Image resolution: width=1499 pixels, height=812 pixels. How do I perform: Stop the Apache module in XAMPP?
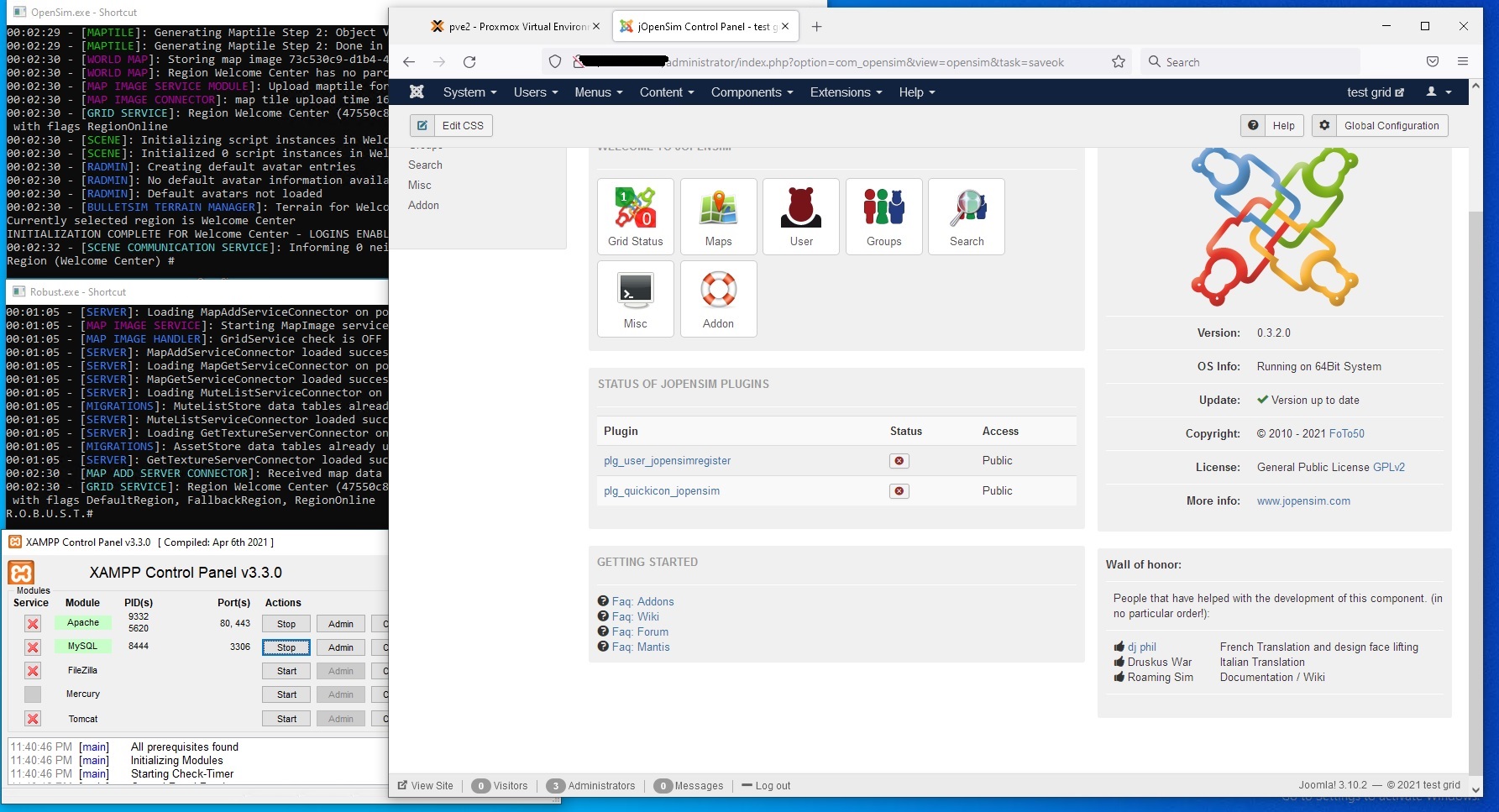(x=286, y=624)
